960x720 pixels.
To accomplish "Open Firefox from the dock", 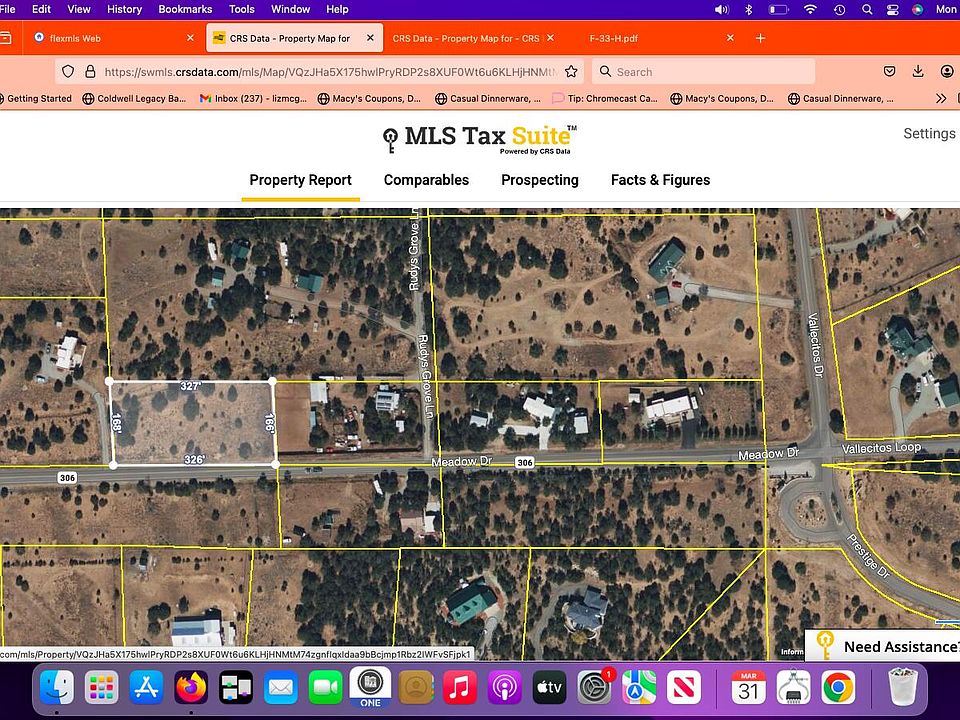I will (190, 687).
